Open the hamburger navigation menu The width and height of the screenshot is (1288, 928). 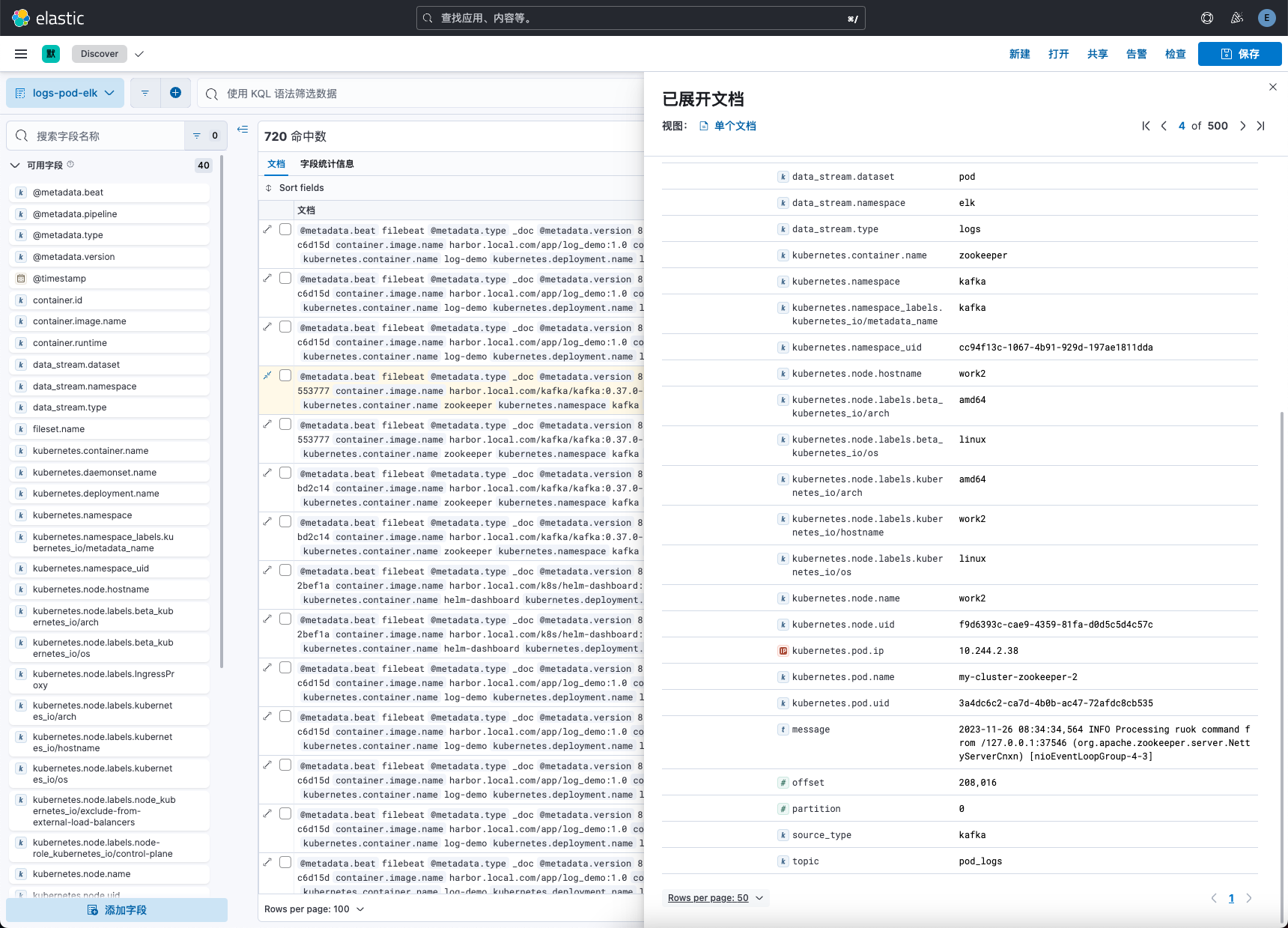coord(21,54)
